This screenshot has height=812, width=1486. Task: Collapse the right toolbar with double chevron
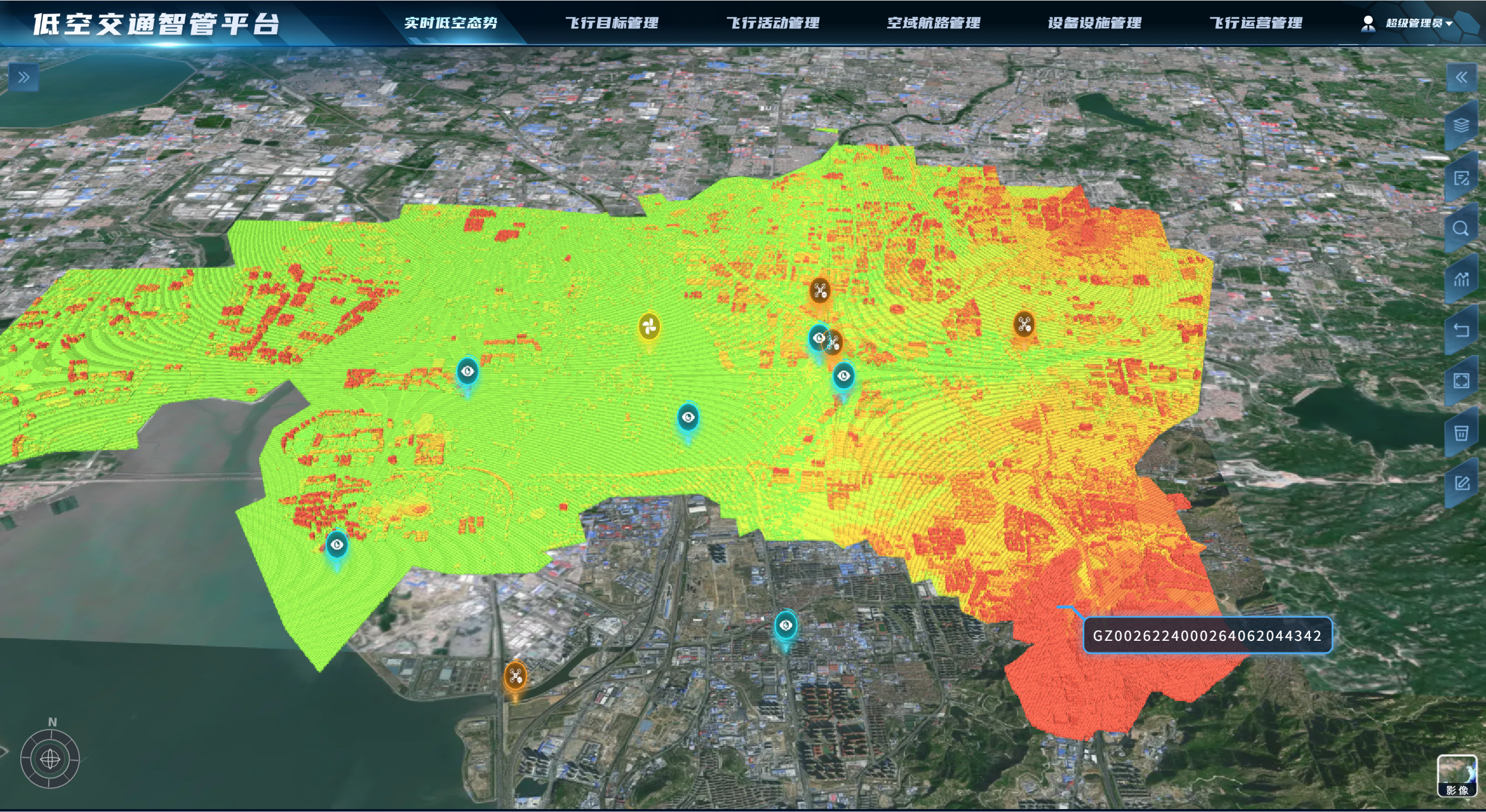coord(1461,77)
